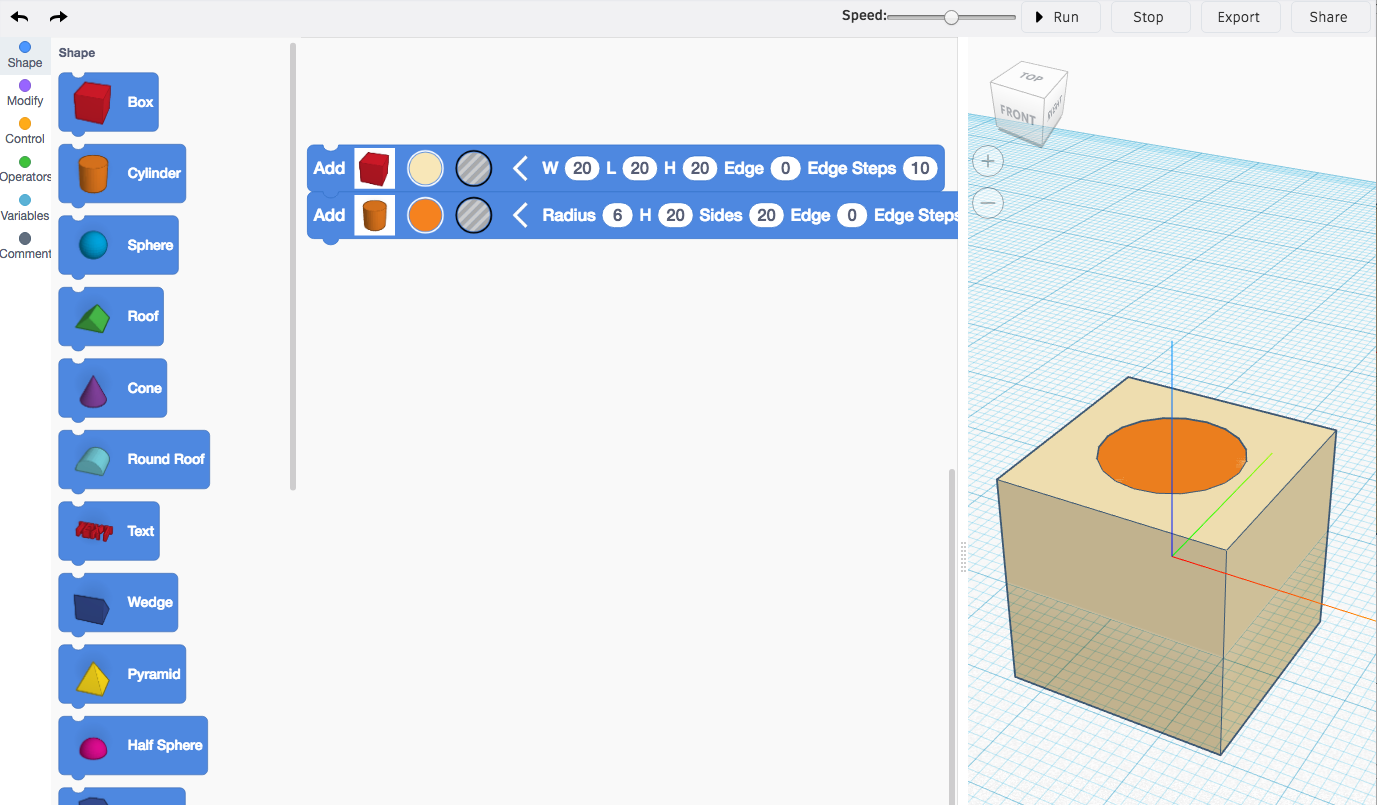Select the Text shape block
The width and height of the screenshot is (1377, 805).
click(109, 531)
